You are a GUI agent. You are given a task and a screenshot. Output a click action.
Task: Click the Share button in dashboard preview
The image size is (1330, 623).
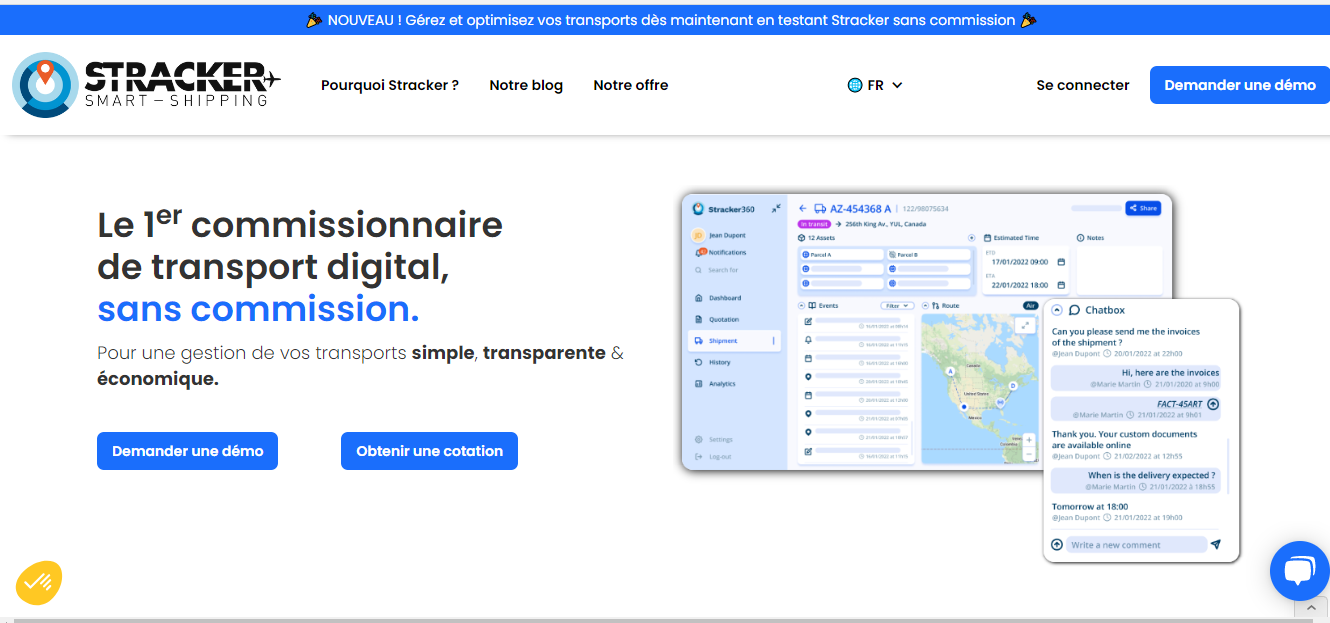(1143, 208)
